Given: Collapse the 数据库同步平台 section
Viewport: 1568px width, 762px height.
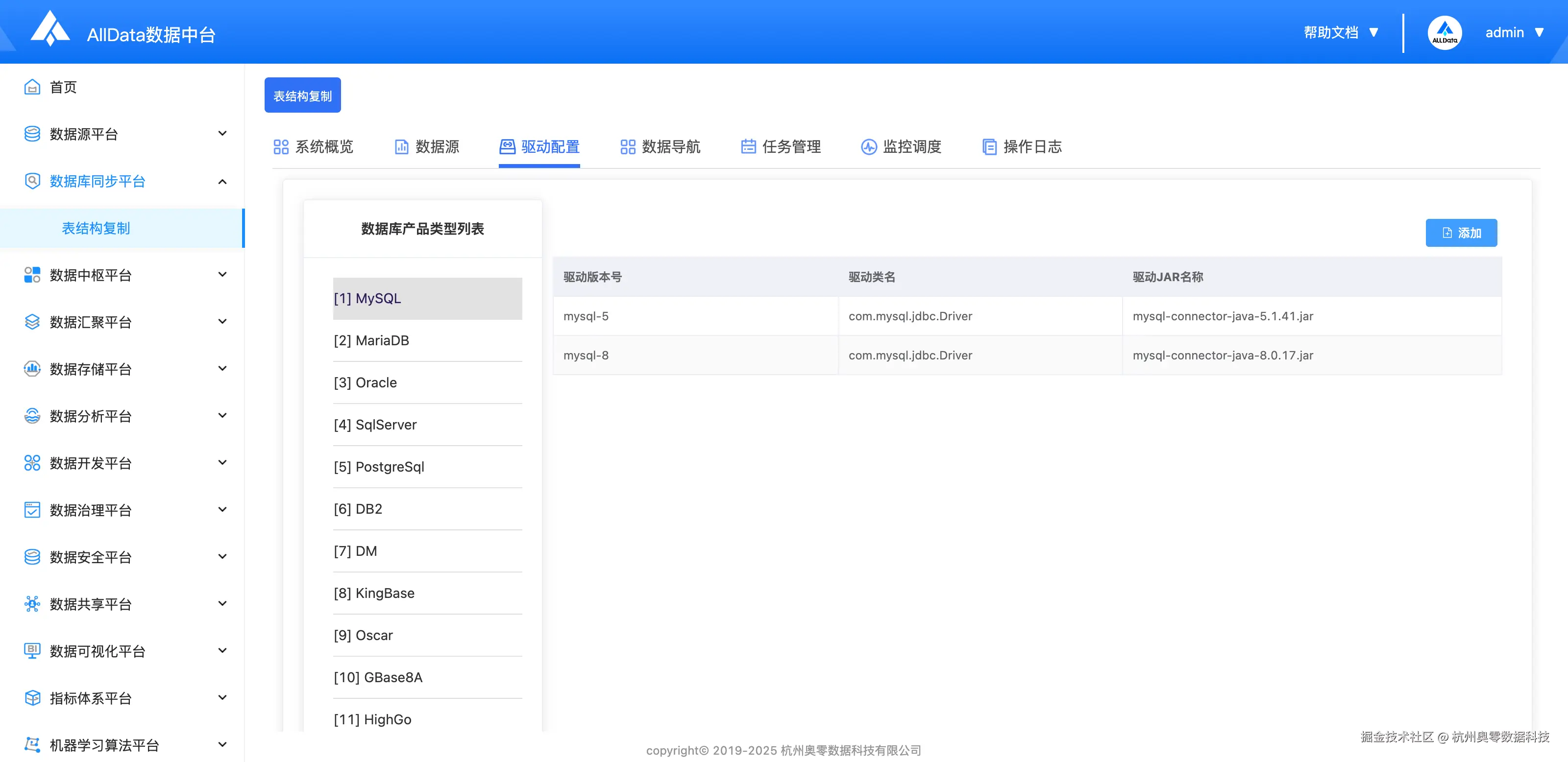Looking at the screenshot, I should click(223, 181).
